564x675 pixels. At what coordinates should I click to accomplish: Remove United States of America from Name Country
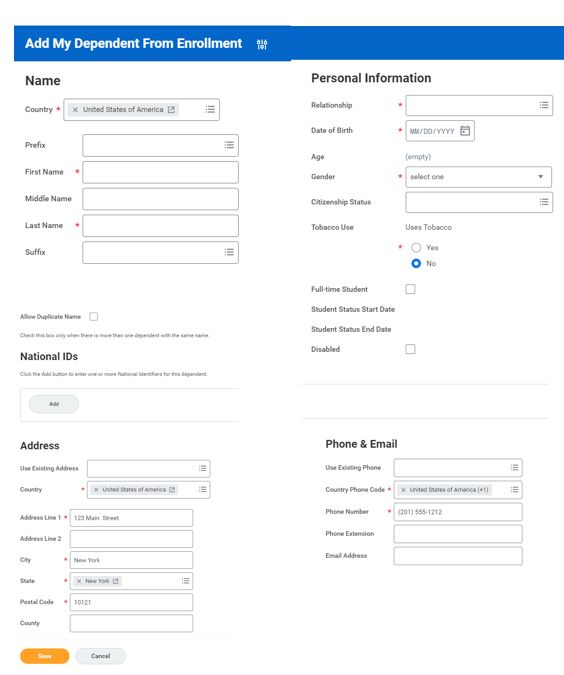pyautogui.click(x=75, y=110)
